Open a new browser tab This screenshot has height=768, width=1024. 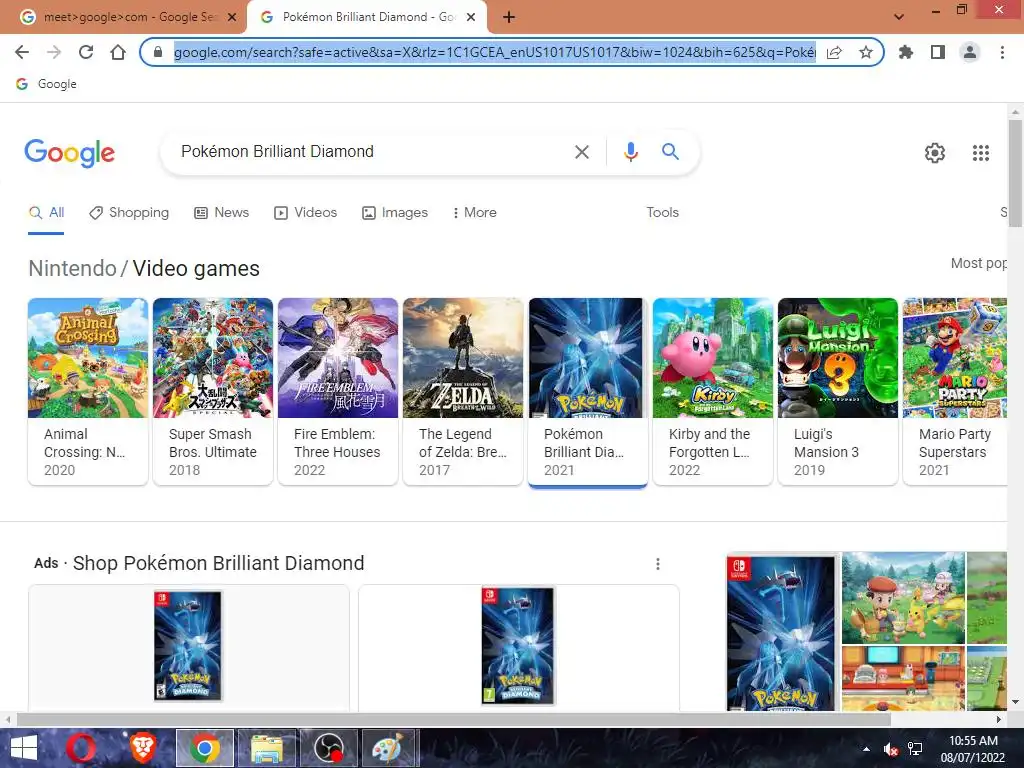pos(509,17)
